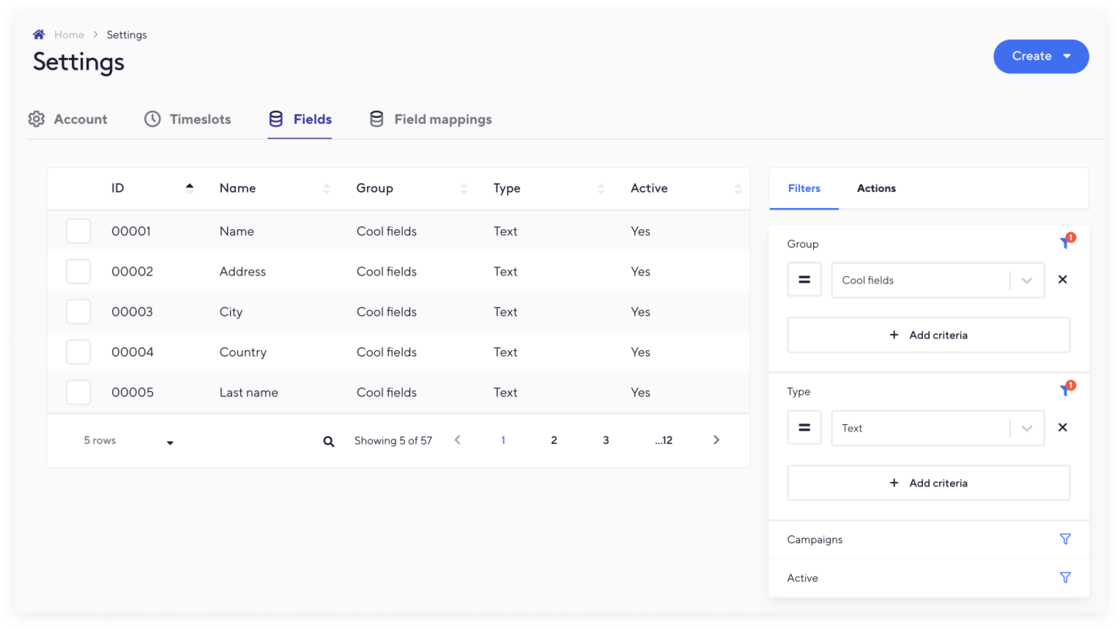Go to page 3
This screenshot has width=1120, height=630.
pyautogui.click(x=606, y=440)
